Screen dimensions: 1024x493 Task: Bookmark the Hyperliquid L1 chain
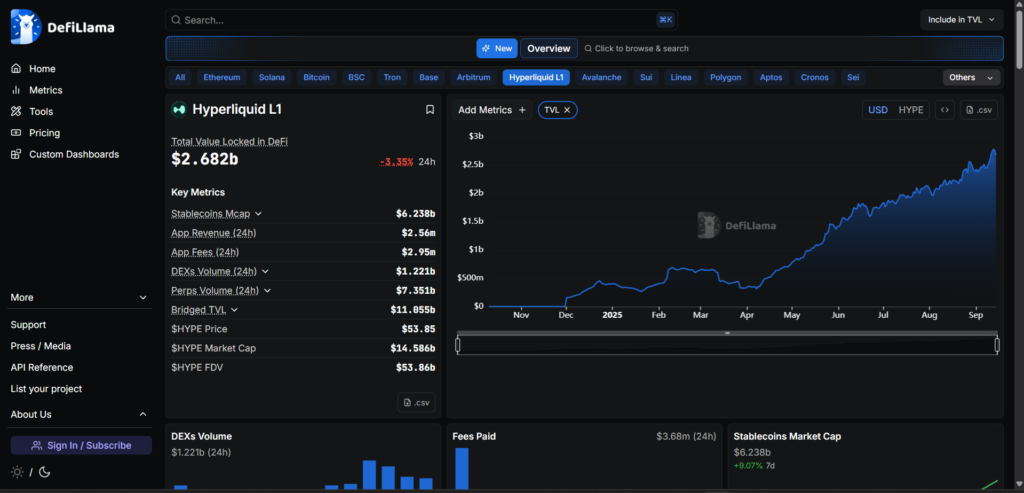[430, 110]
